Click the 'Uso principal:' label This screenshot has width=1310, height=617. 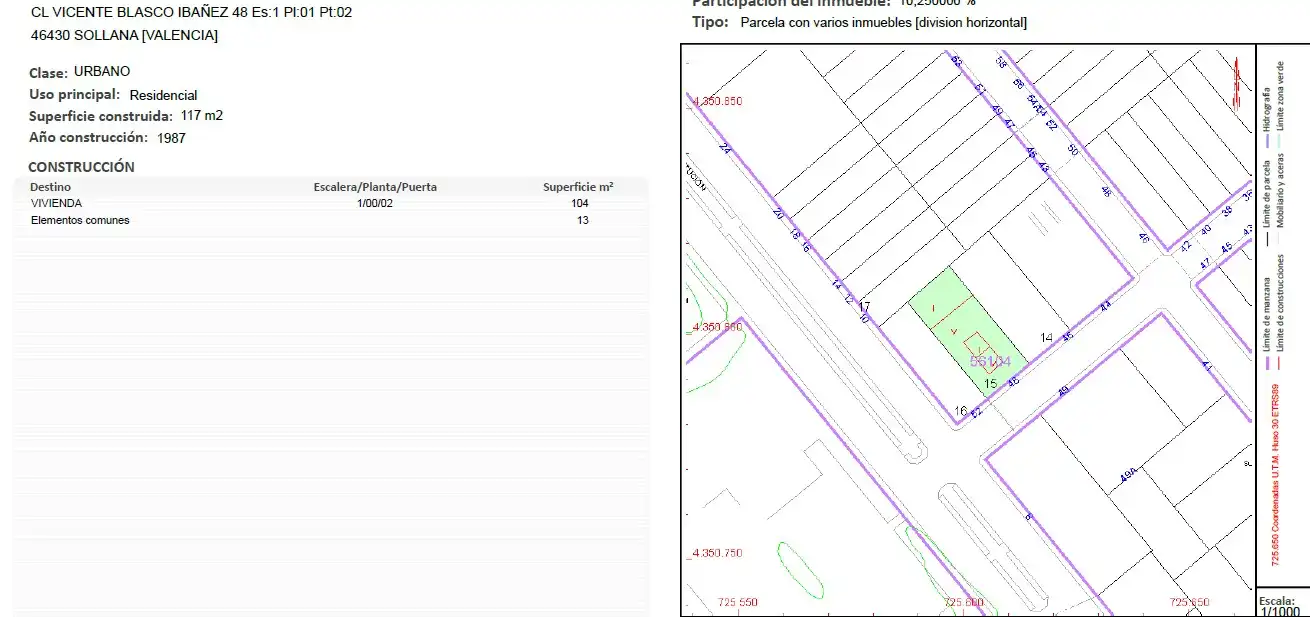click(x=75, y=95)
